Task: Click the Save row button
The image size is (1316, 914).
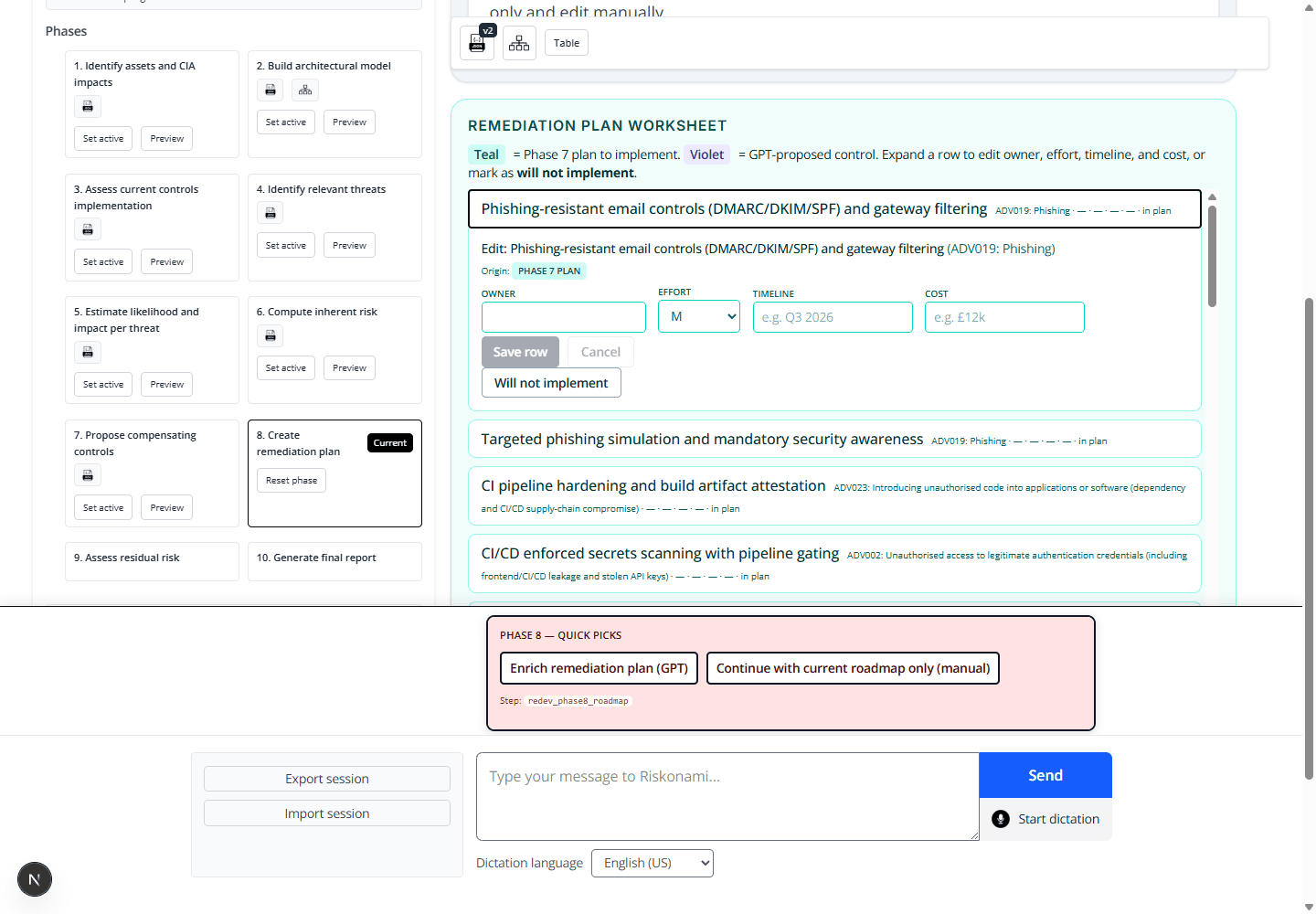Action: tap(520, 352)
